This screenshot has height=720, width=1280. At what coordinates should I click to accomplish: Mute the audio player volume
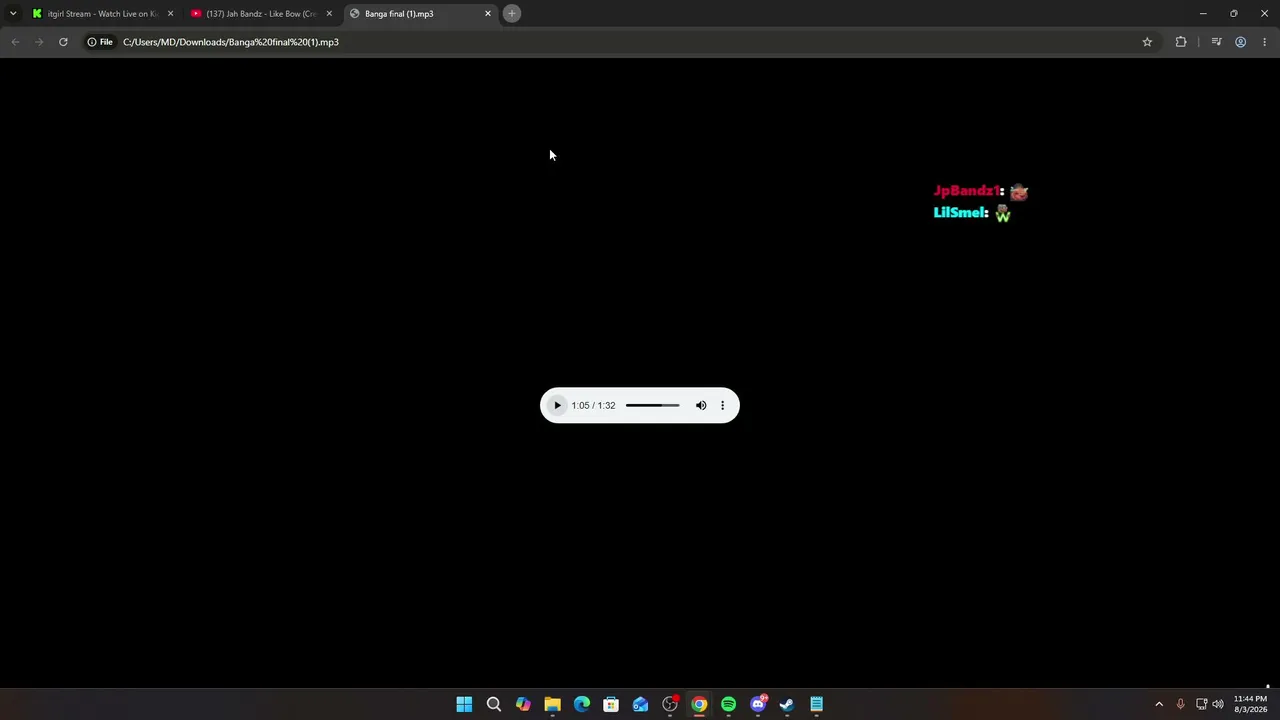tap(701, 405)
